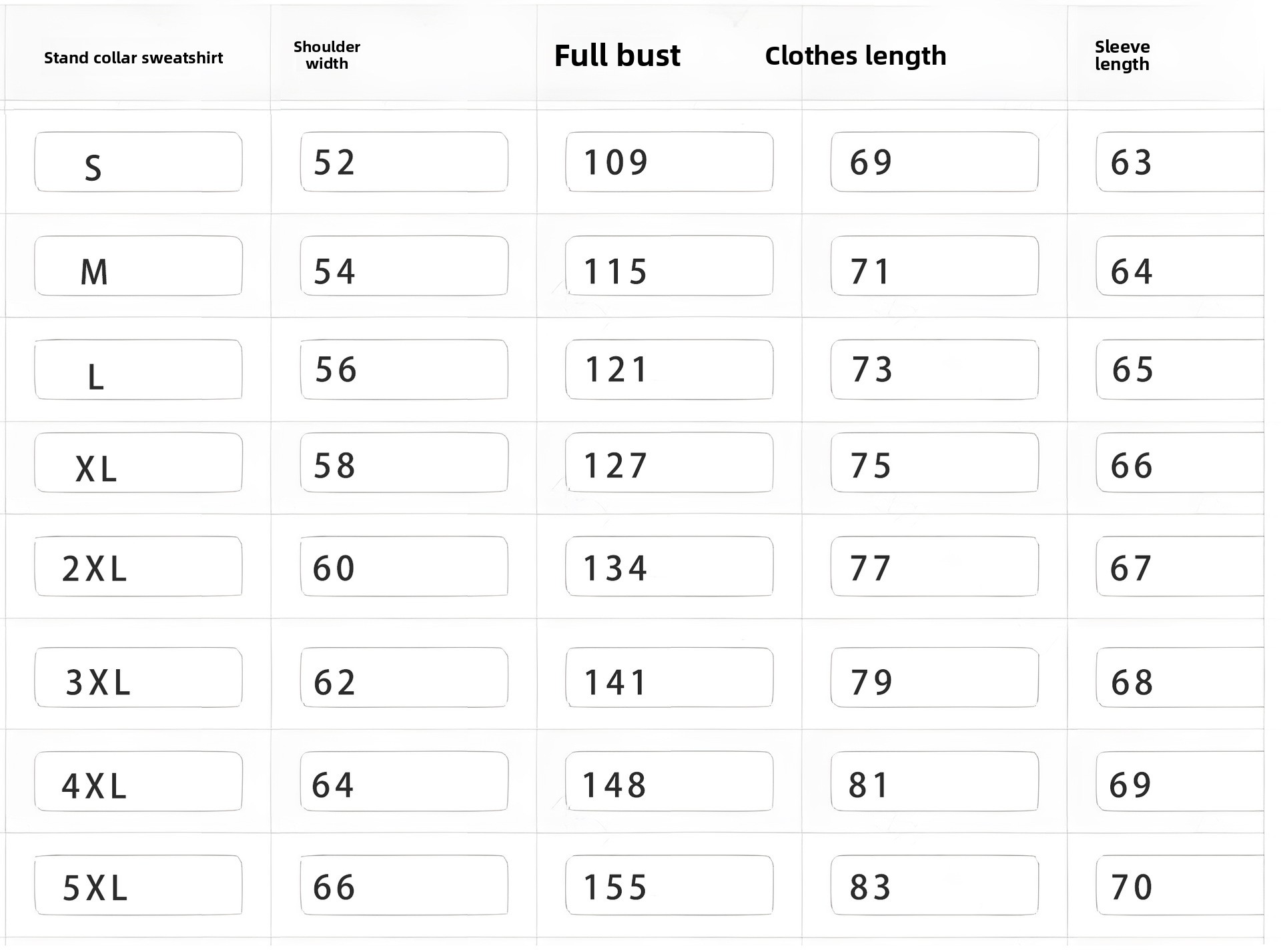Screen dimensions: 1281x952
Task: Click the M size box
Action: pos(138,266)
